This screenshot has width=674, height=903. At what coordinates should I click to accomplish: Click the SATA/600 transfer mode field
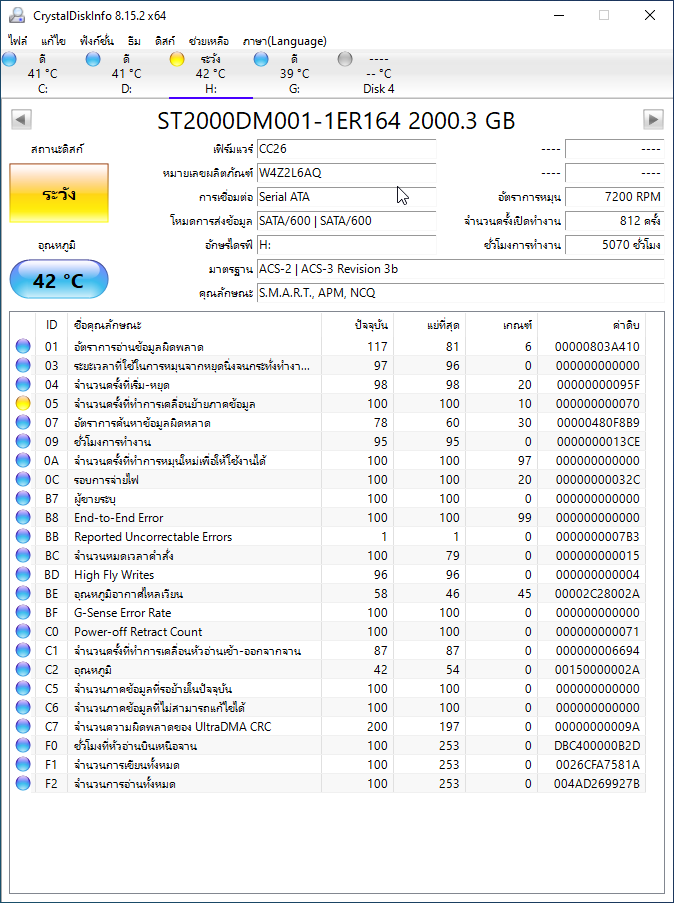[x=346, y=221]
